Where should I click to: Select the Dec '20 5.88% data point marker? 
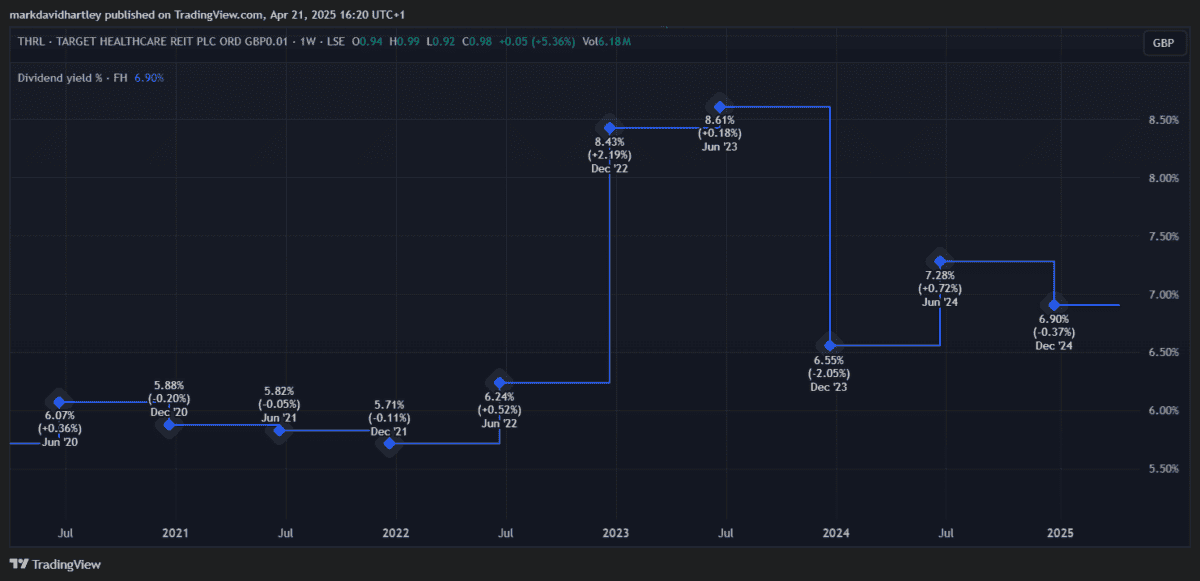point(169,425)
